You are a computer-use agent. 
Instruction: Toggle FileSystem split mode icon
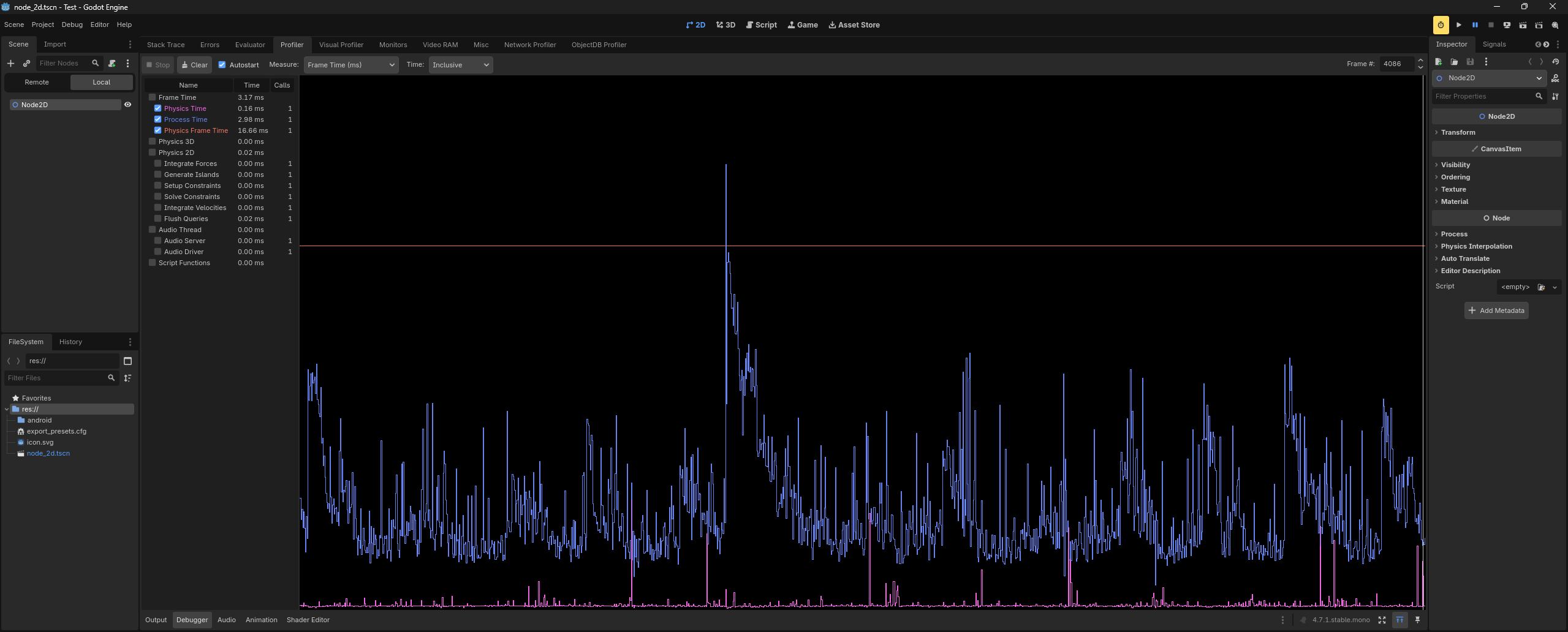127,361
